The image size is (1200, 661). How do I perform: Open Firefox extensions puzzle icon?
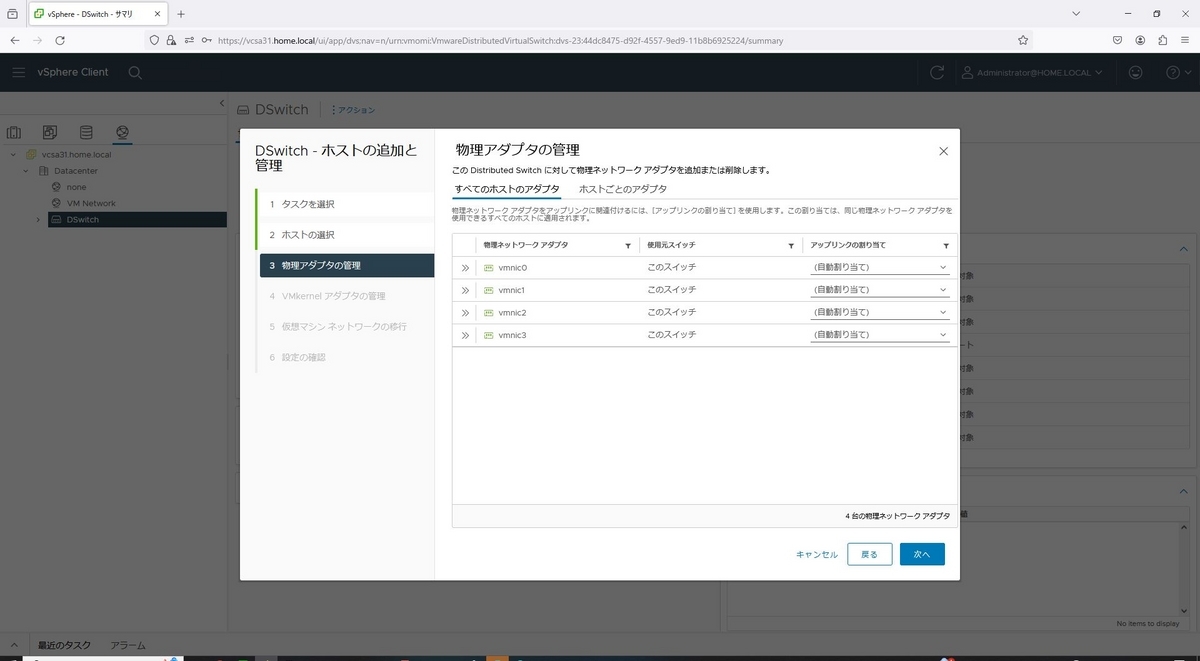click(1163, 40)
